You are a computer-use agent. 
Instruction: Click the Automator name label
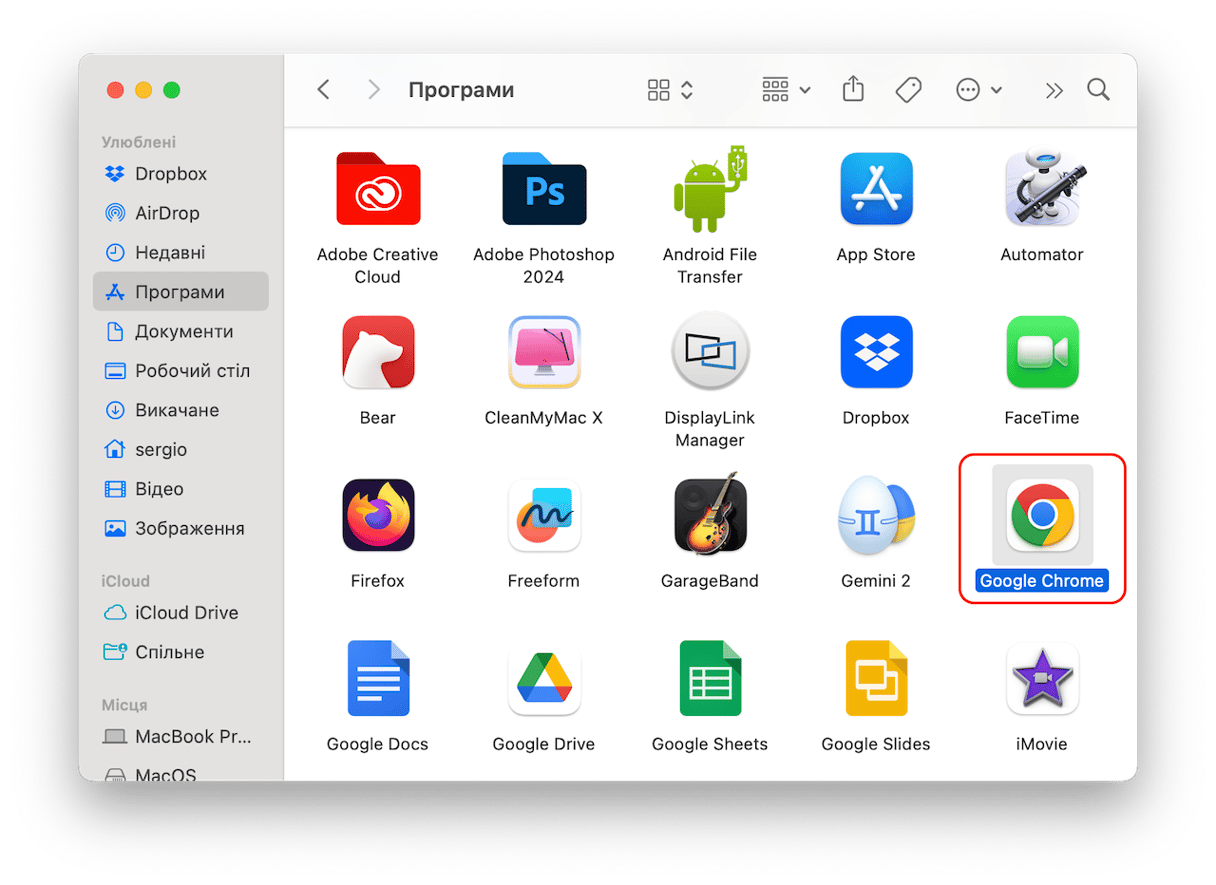pyautogui.click(x=1042, y=255)
